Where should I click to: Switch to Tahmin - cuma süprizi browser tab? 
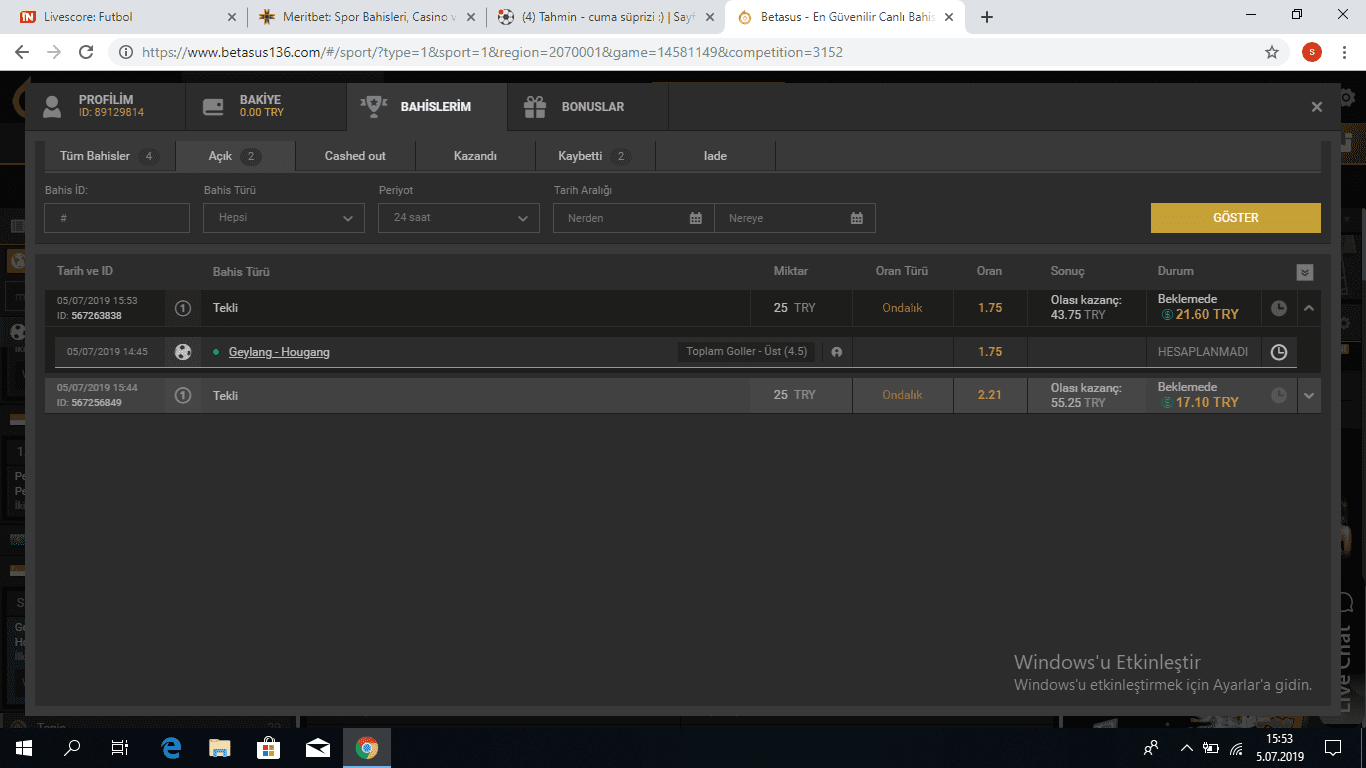click(x=606, y=17)
